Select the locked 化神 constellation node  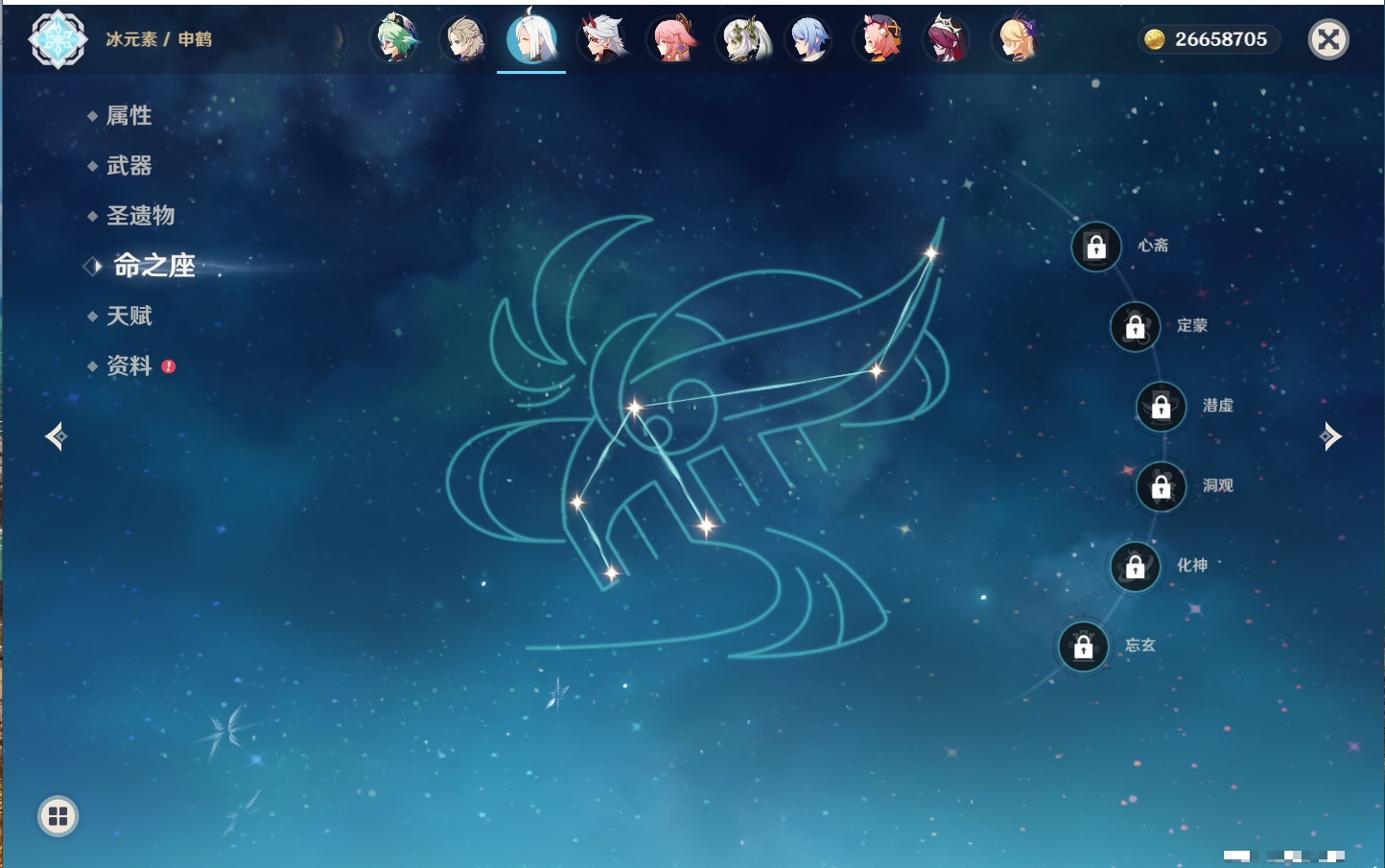point(1136,567)
